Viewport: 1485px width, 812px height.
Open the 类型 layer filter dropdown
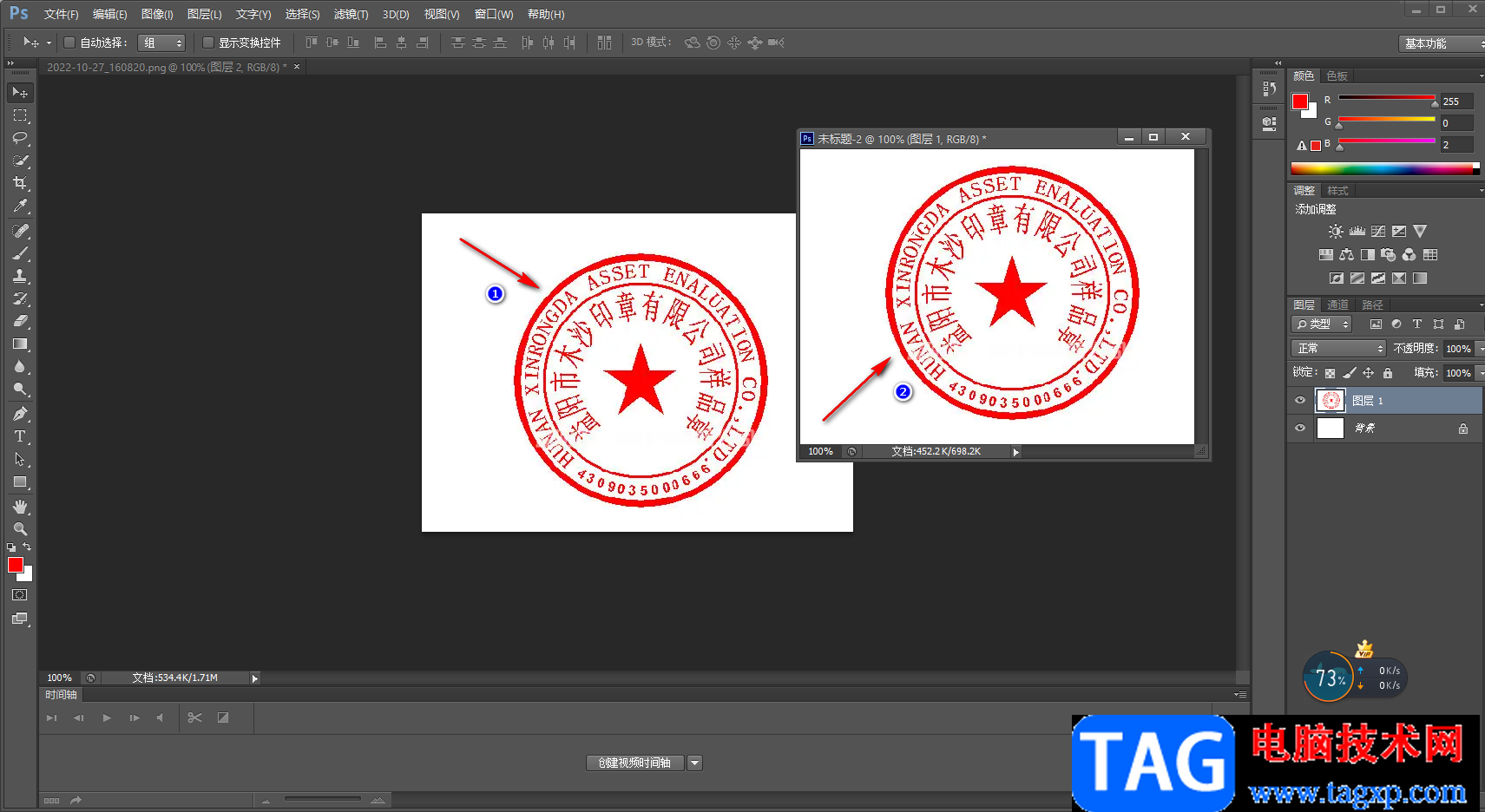point(1322,324)
